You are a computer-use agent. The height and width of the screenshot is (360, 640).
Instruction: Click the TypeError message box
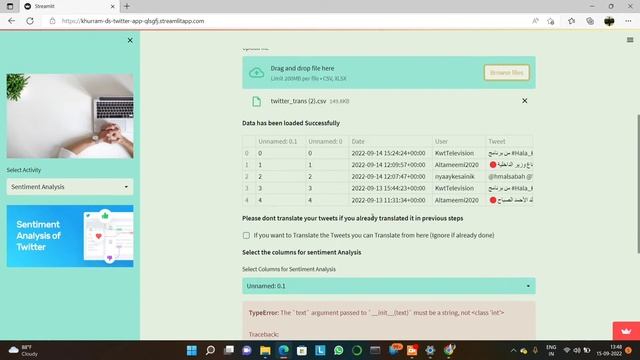pos(389,321)
